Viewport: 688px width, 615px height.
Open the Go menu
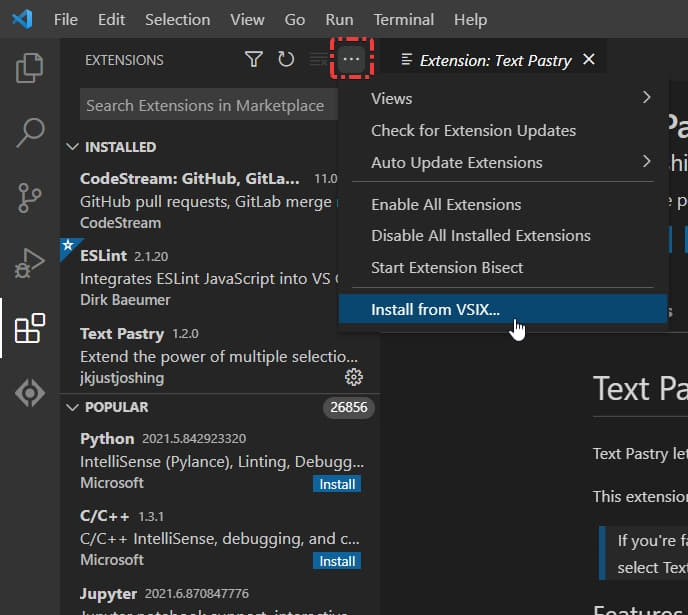click(295, 20)
